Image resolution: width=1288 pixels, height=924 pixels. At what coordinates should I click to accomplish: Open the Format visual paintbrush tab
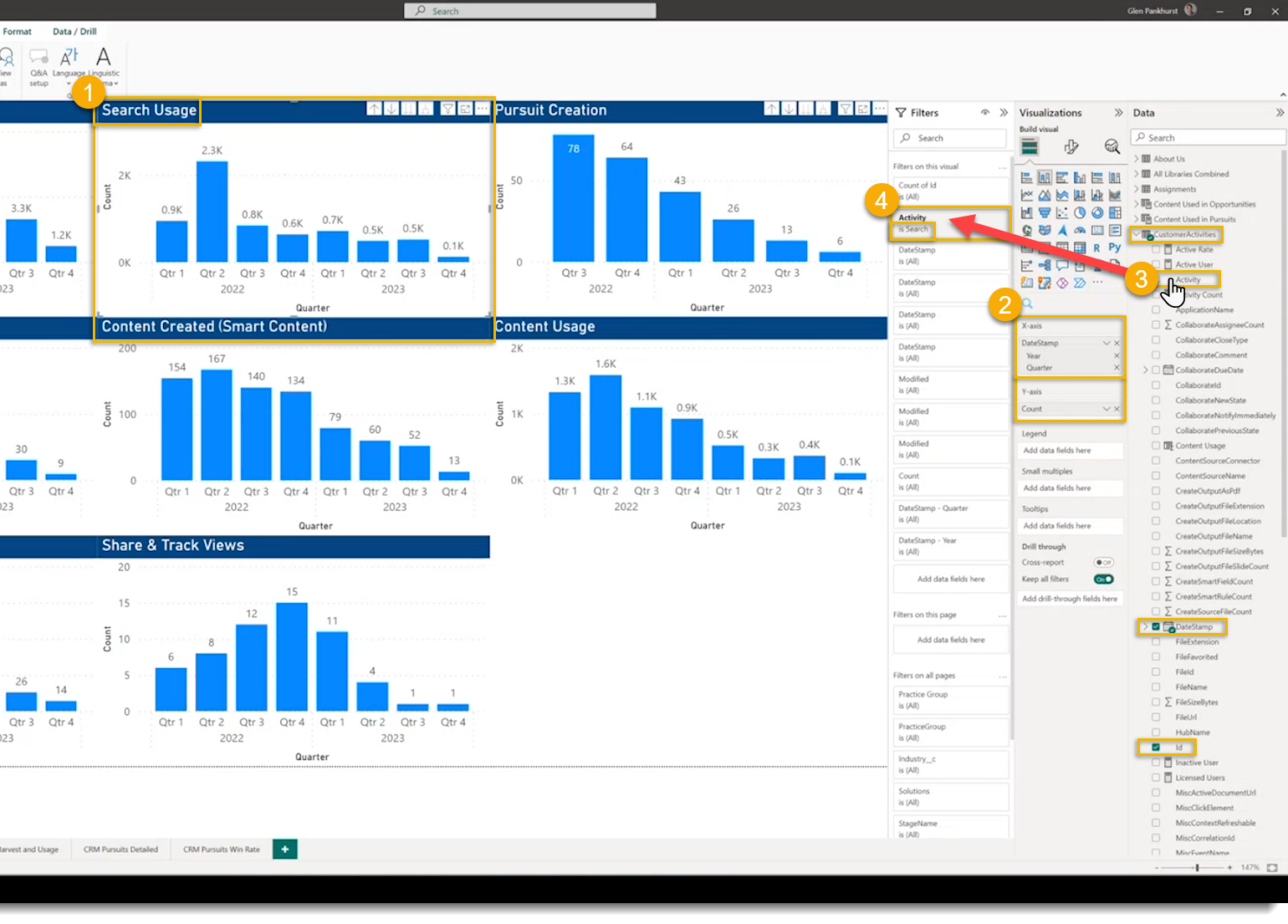tap(1071, 147)
